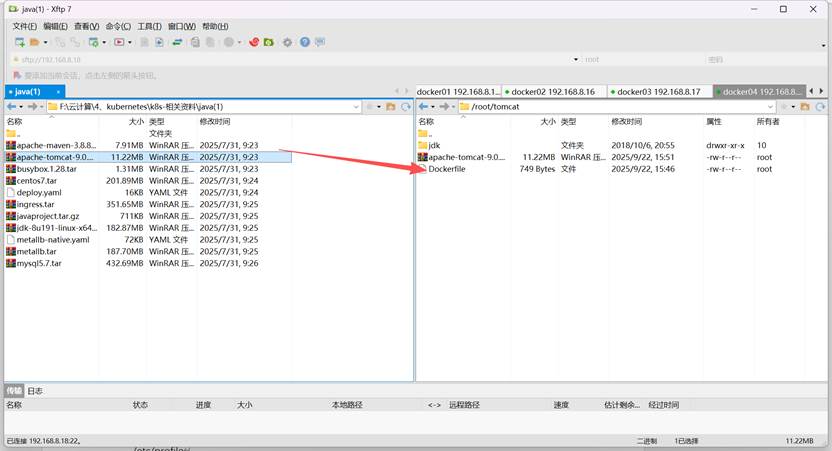Screen dimensions: 832x451
Task: Click the remote pane refresh icon
Action: 820,107
